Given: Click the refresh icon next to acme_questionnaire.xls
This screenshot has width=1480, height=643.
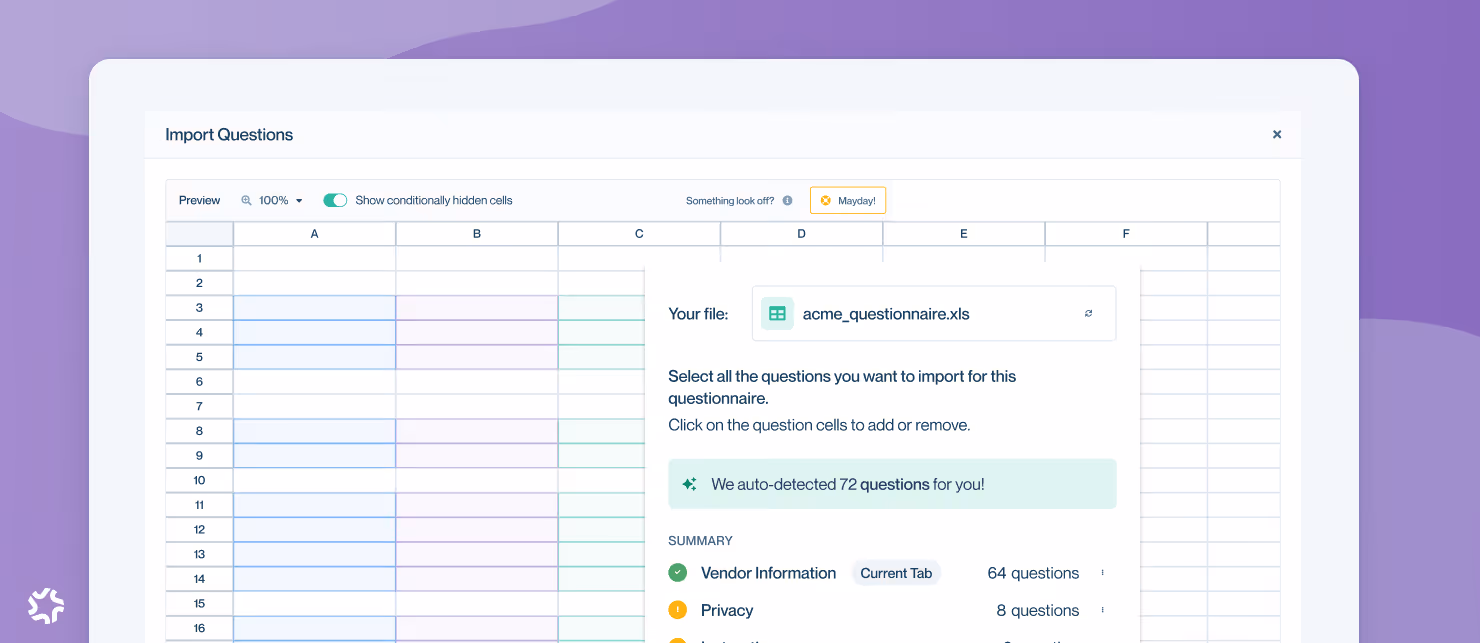Looking at the screenshot, I should 1089,314.
